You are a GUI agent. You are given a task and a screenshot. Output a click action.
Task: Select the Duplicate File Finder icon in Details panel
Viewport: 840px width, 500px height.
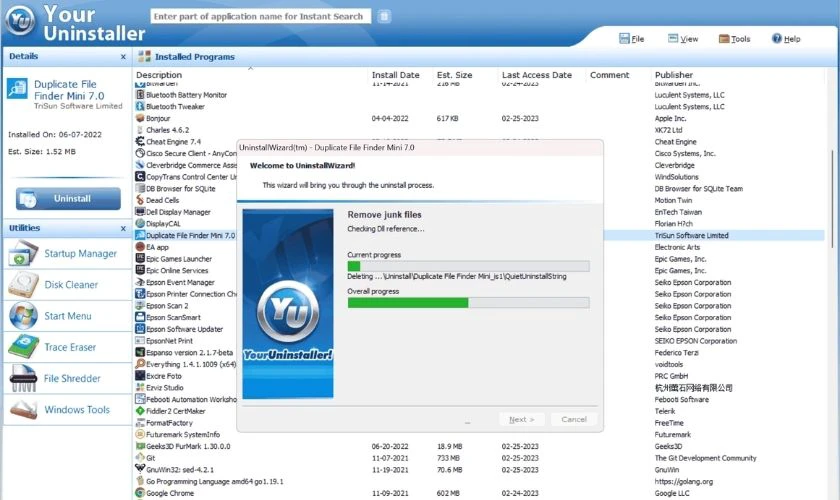17,89
